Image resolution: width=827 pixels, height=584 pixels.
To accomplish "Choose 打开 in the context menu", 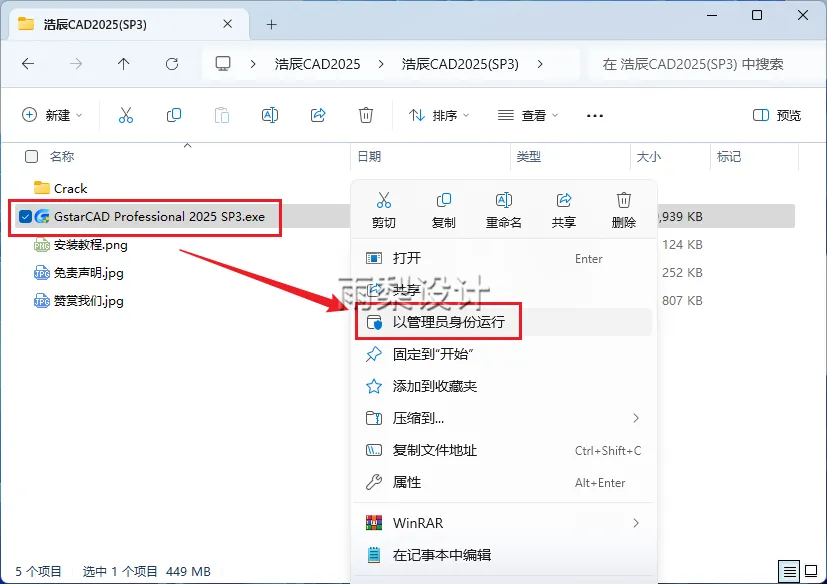I will point(504,258).
